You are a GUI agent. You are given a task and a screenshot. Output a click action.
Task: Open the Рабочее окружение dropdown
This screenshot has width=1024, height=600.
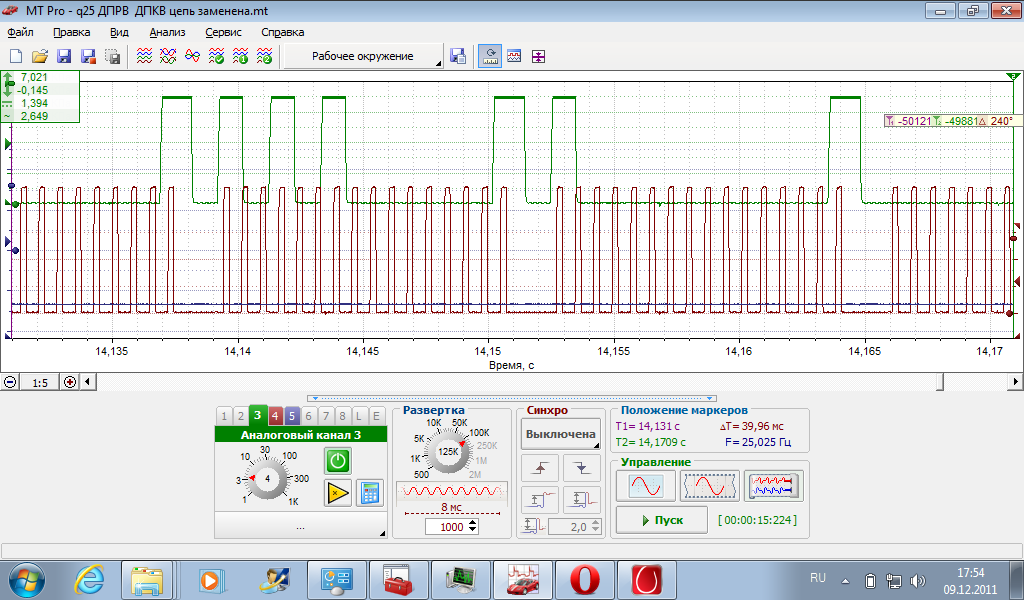coord(363,56)
